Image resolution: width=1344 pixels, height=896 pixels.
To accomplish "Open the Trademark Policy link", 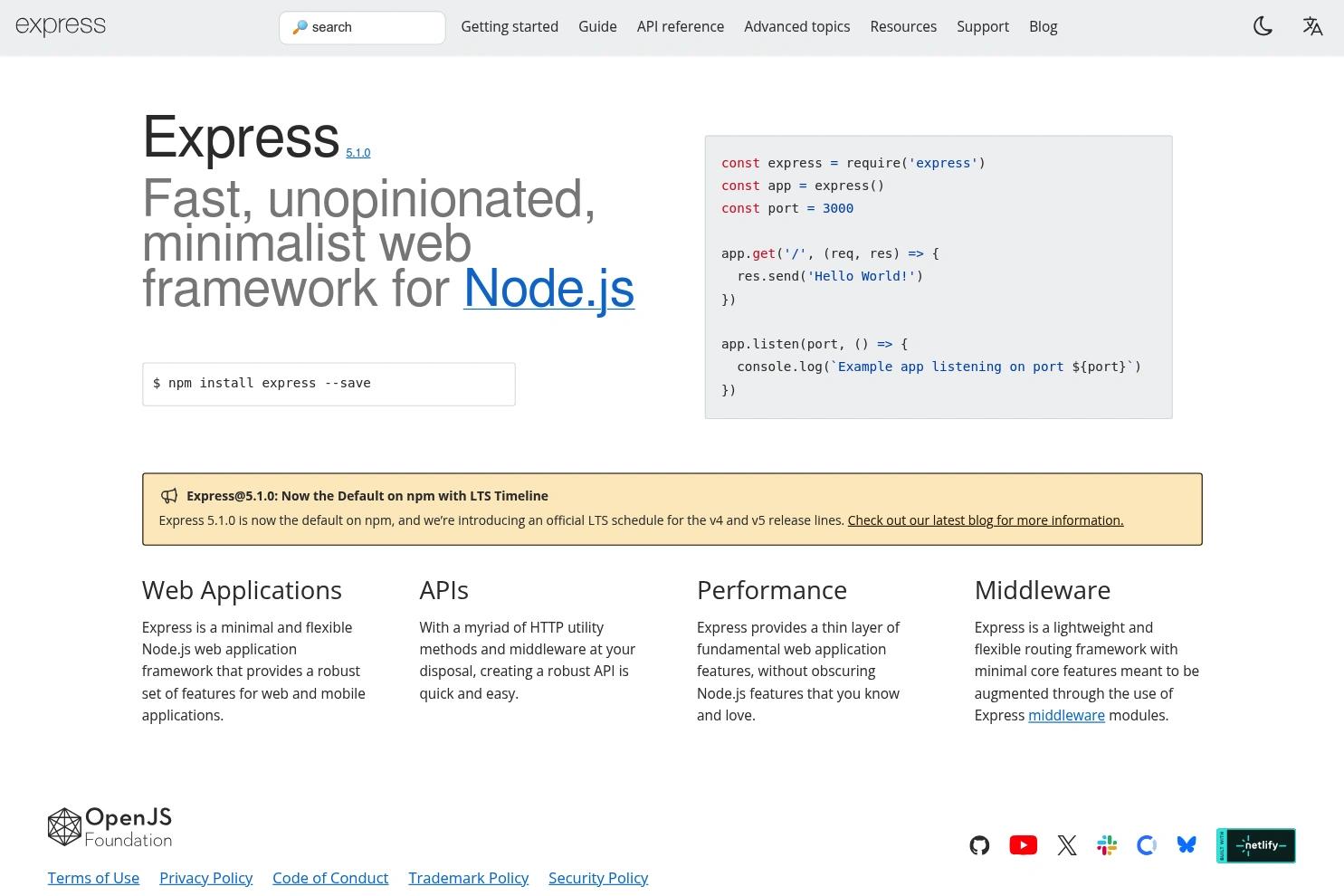I will (468, 878).
